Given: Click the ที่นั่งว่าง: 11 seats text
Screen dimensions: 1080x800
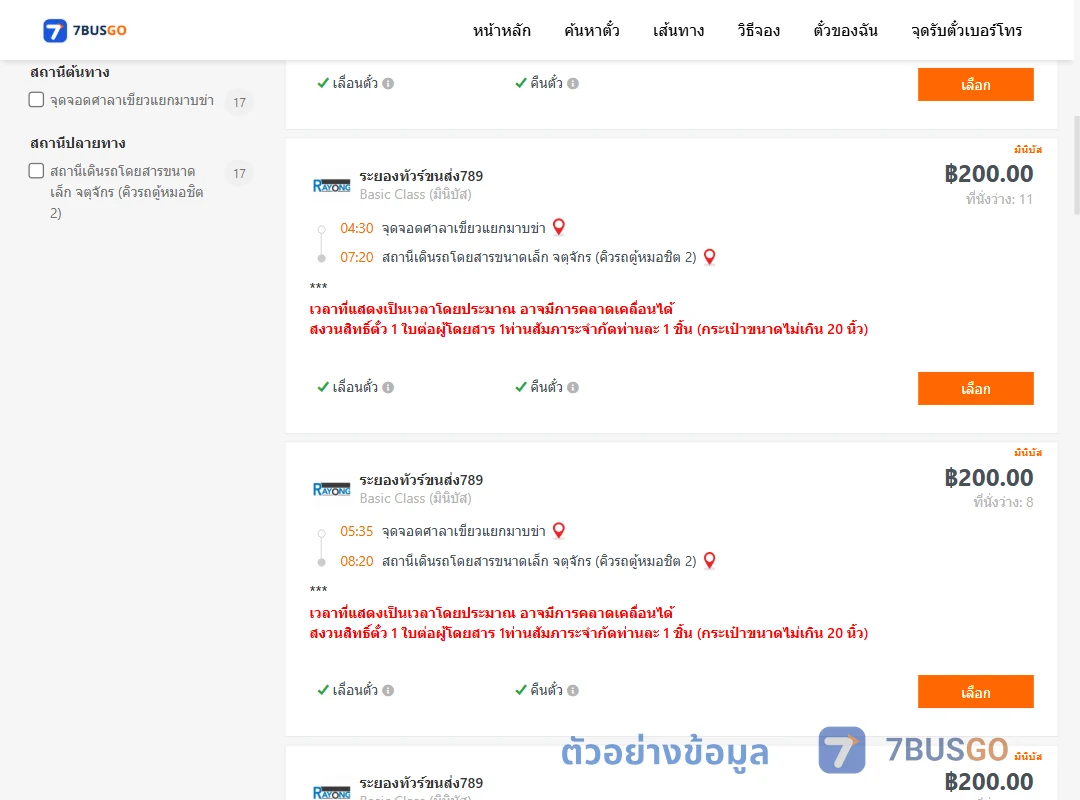Looking at the screenshot, I should [999, 199].
